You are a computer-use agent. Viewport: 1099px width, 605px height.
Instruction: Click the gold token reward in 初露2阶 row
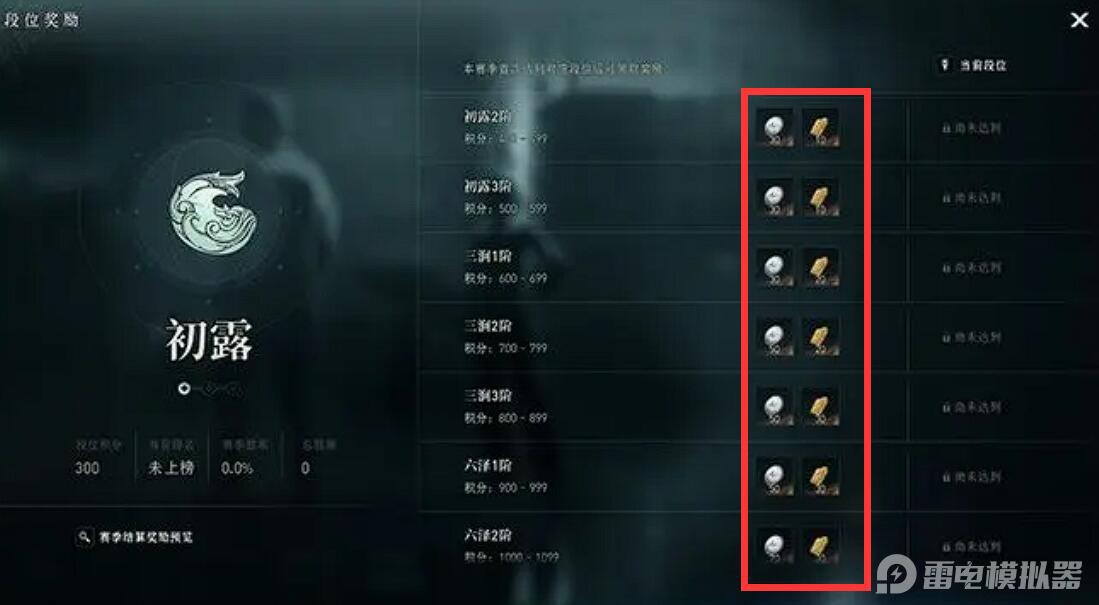click(x=819, y=128)
